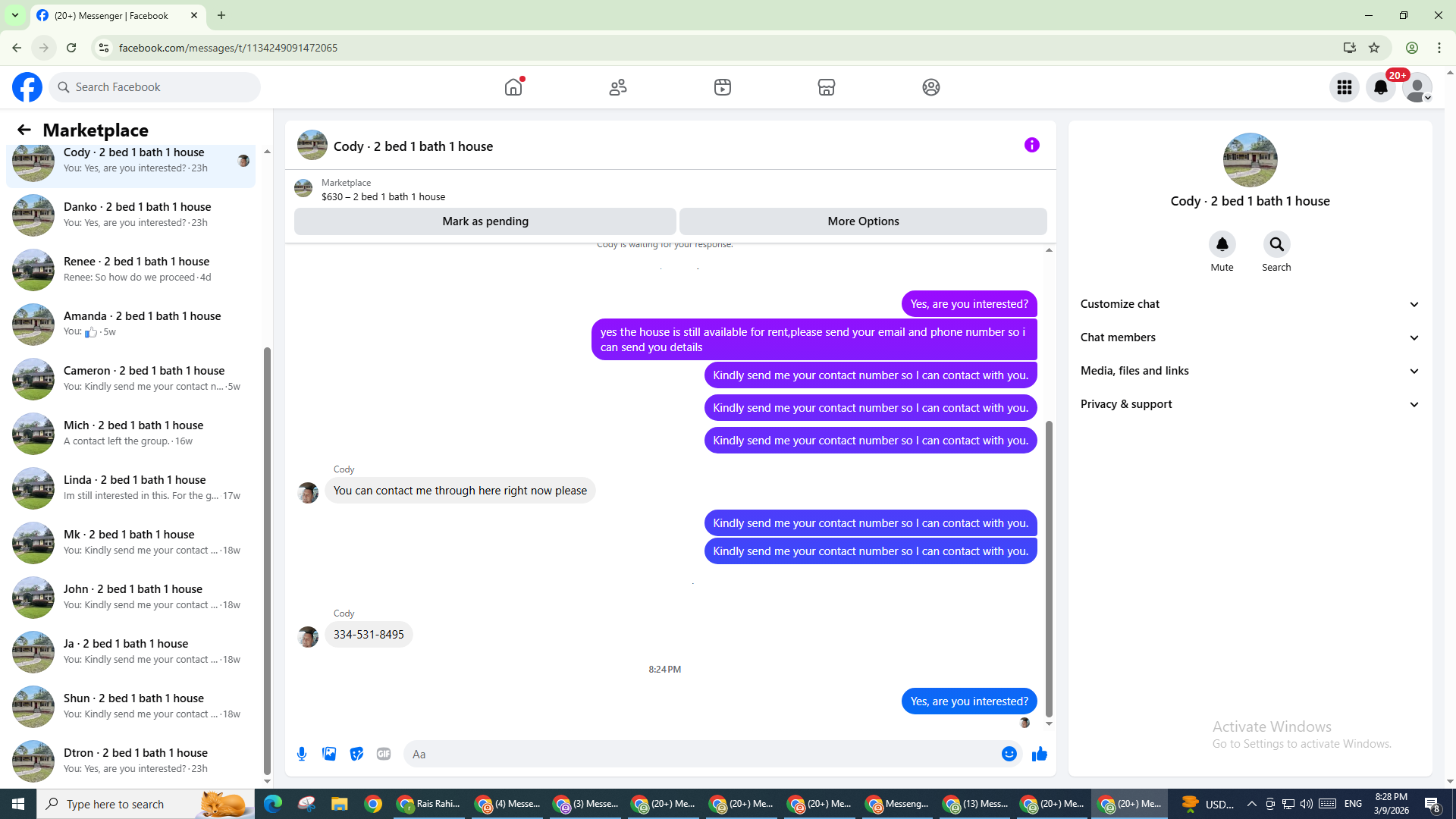This screenshot has height=819, width=1456.
Task: Open the Facebook Home tab
Action: (x=513, y=87)
